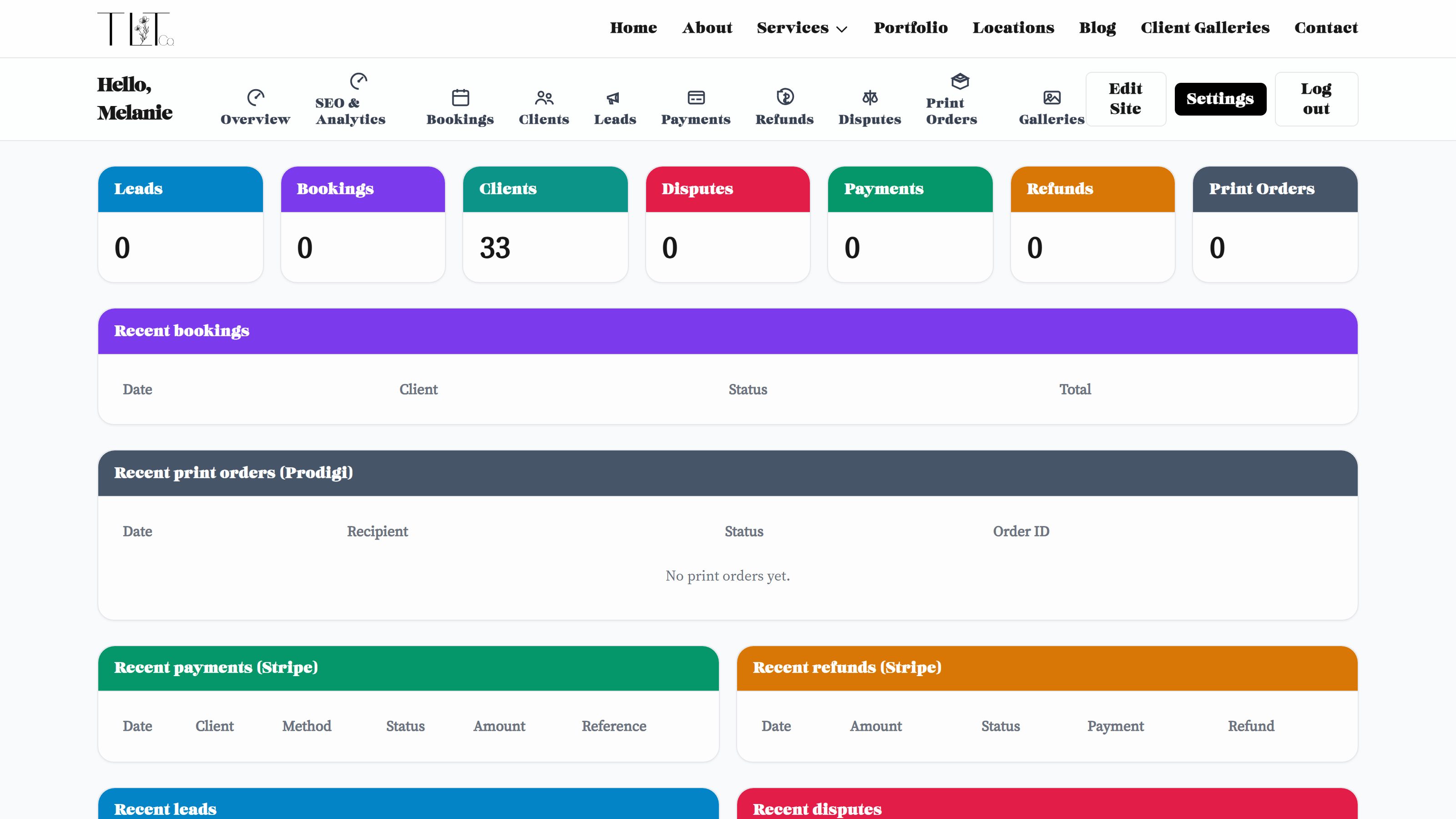Screen dimensions: 1456x819
Task: Click the black Settings button
Action: [x=1220, y=99]
